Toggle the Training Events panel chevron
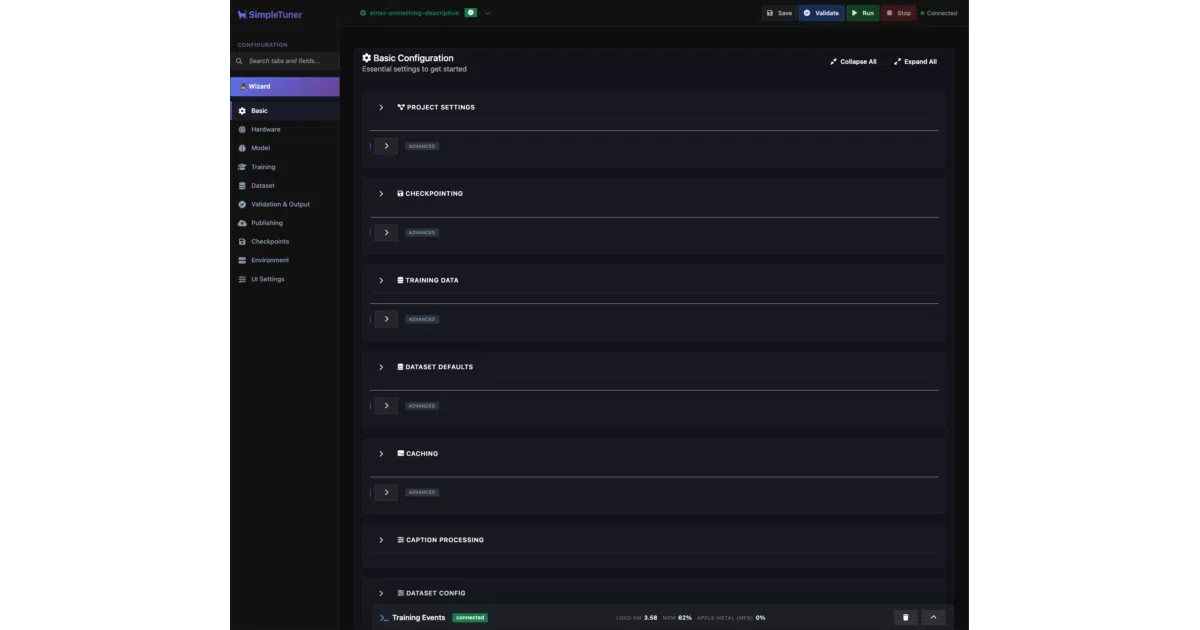 (x=933, y=618)
